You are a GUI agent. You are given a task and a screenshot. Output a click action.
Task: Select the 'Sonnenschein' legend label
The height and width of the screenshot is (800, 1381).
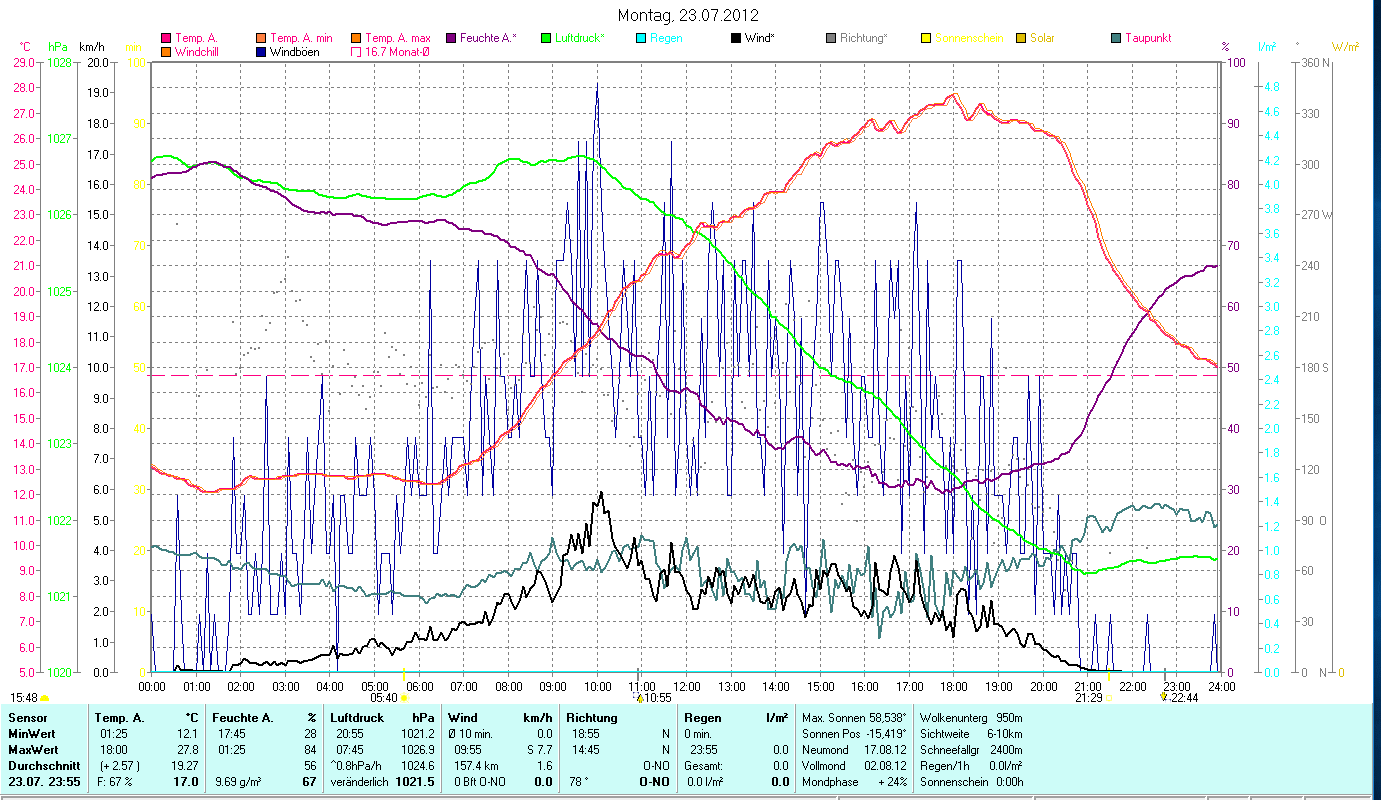point(968,38)
